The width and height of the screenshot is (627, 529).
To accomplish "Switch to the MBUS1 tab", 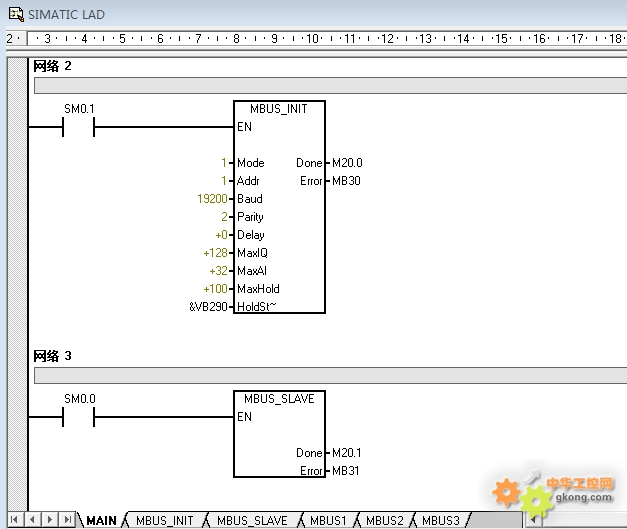I will pos(328,520).
